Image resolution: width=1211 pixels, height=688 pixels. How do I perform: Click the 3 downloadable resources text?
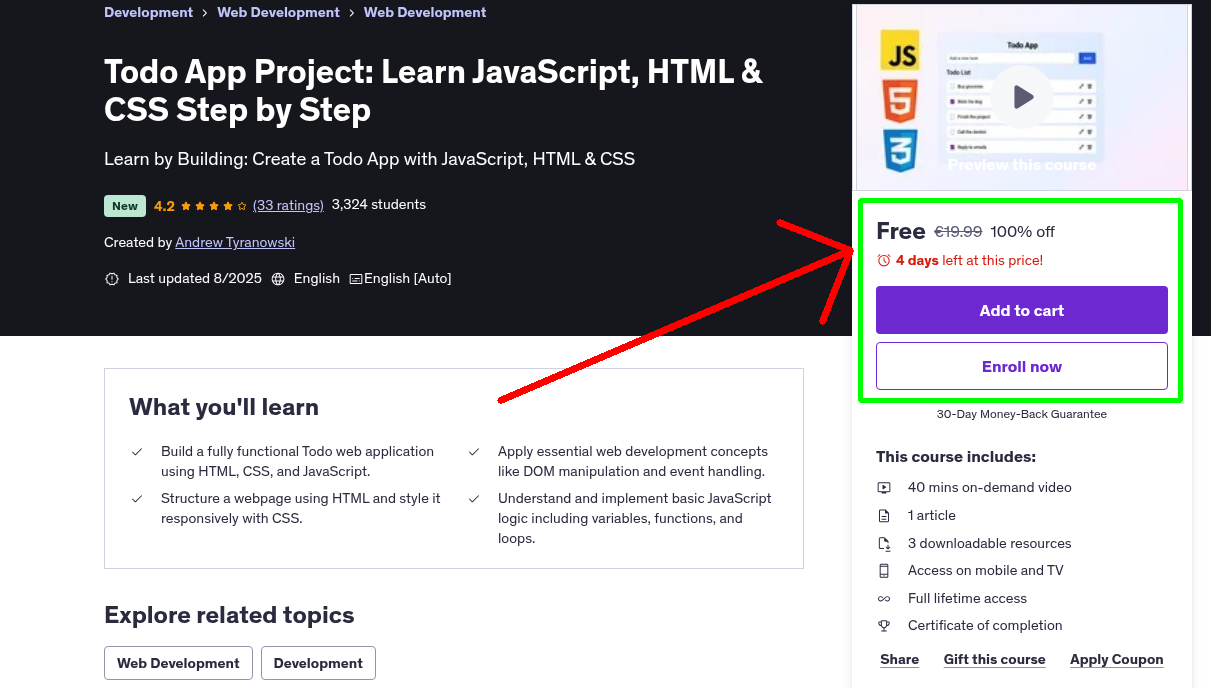(x=990, y=544)
